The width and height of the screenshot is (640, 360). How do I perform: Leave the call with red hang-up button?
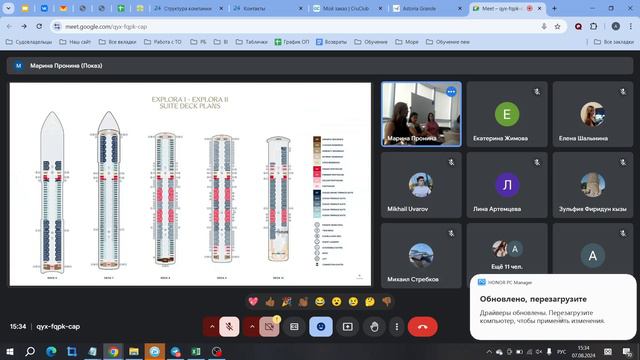[422, 327]
